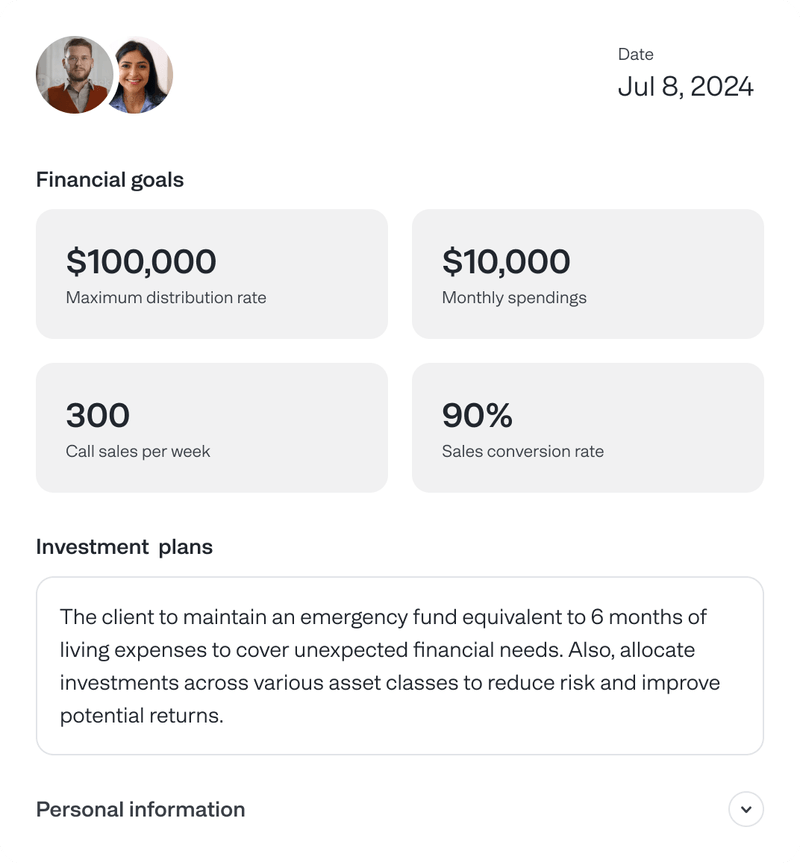Click the chevron beside Personal information

tap(746, 809)
